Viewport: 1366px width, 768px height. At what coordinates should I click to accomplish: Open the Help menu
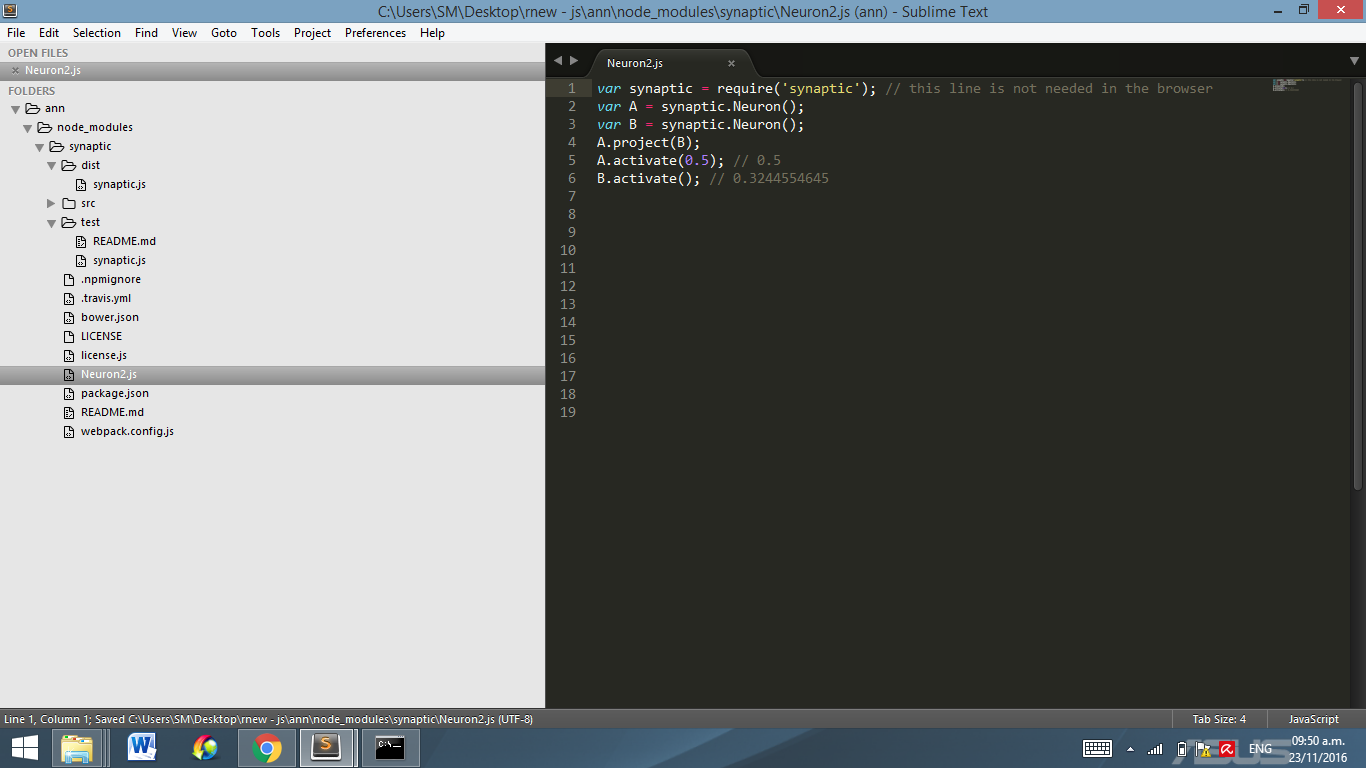pos(432,33)
